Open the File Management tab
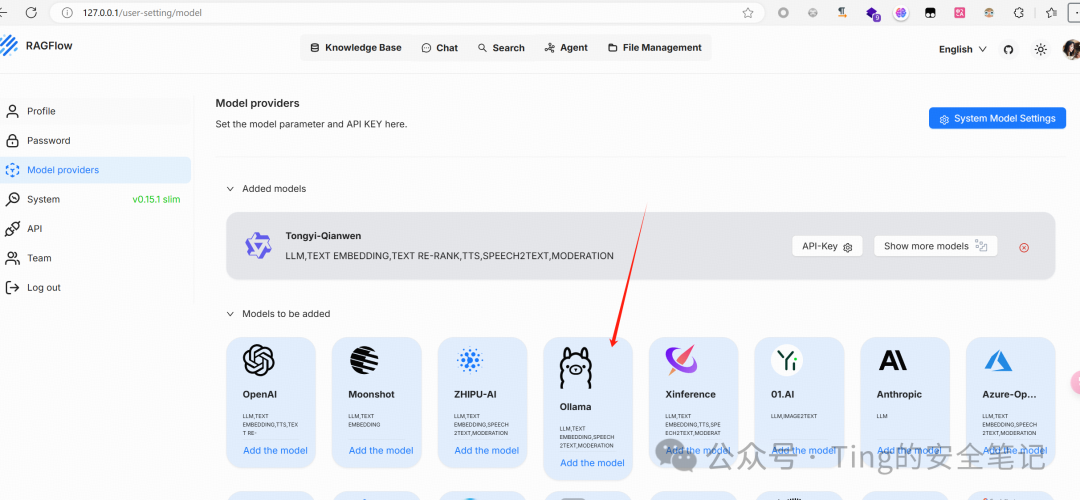 coord(654,48)
